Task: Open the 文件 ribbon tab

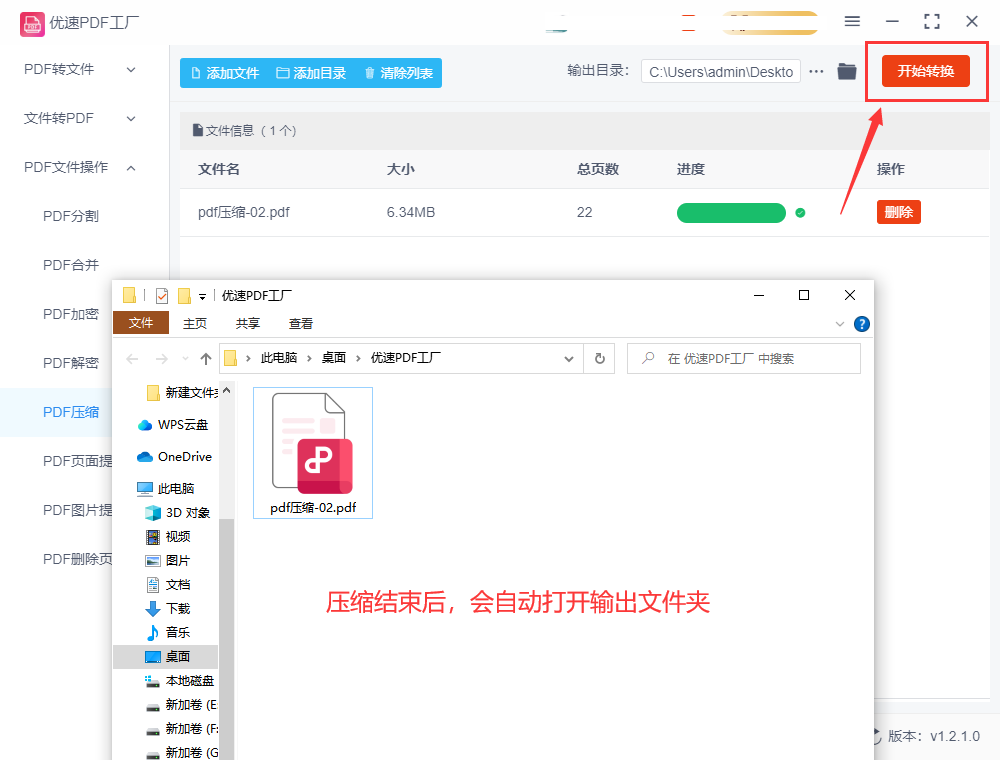Action: (x=141, y=323)
